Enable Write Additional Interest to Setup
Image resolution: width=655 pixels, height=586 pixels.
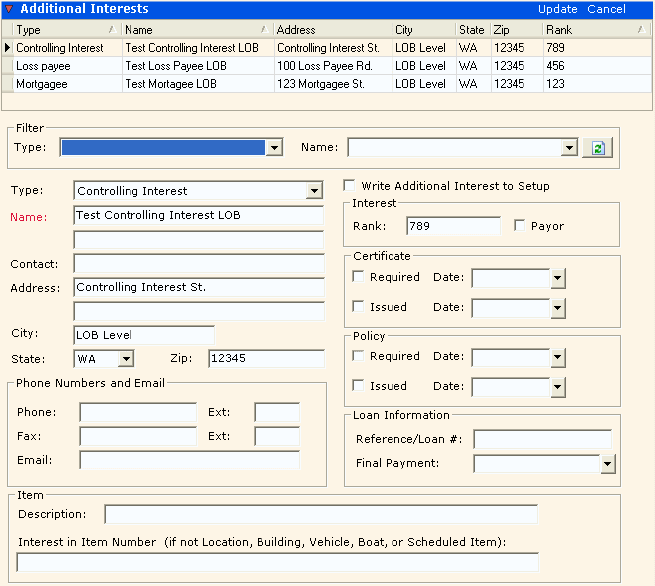[x=349, y=186]
